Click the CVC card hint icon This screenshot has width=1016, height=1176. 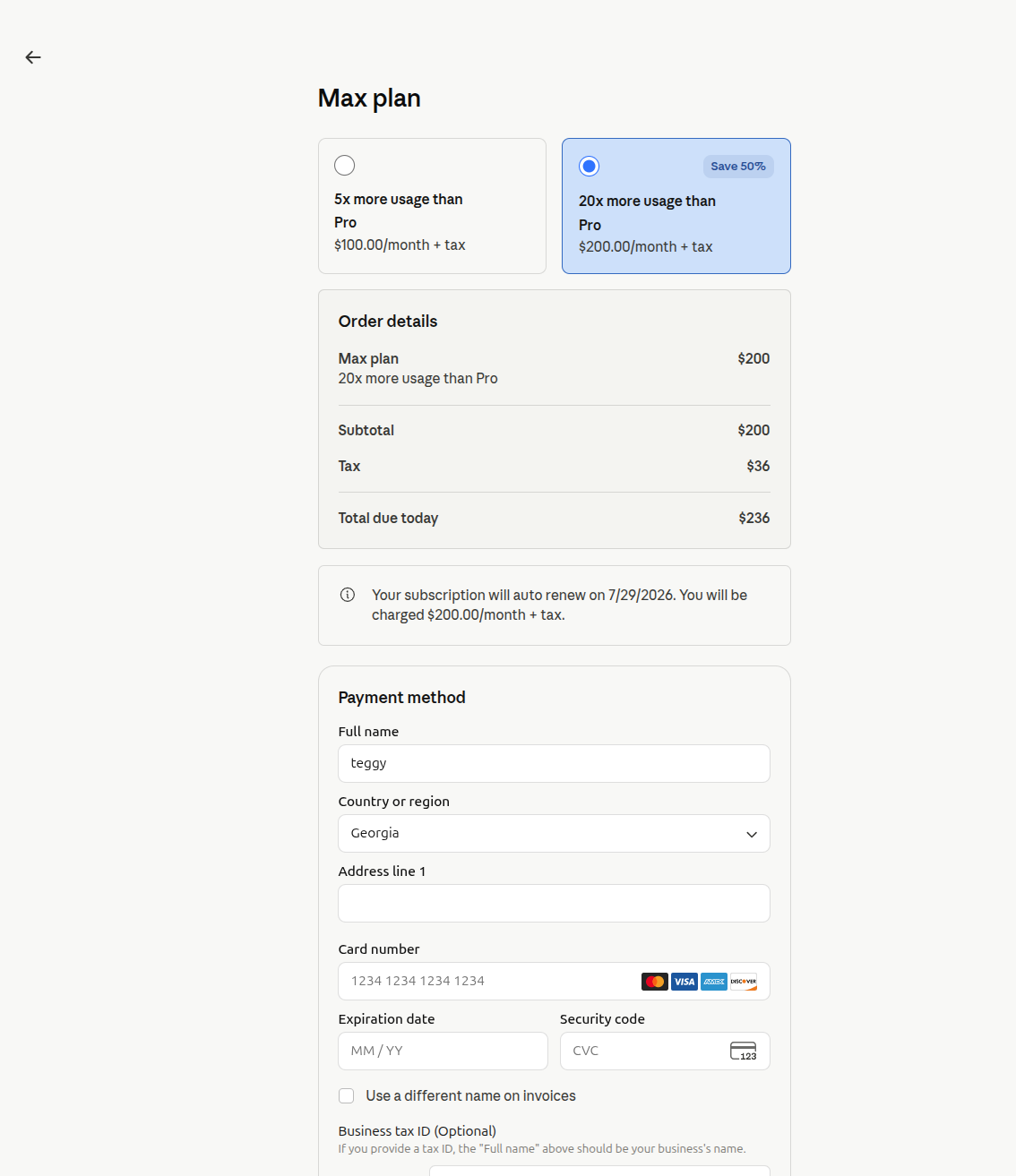[744, 1051]
